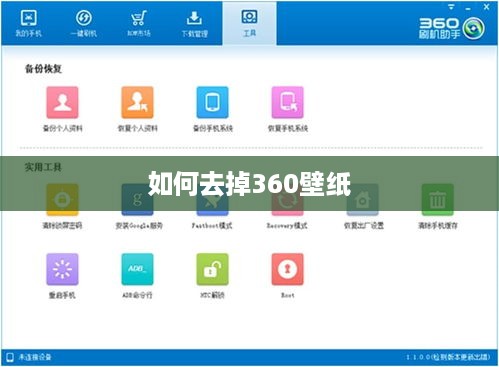Click the 安装Google服务 label
Screen dimensions: 499x367
pyautogui.click(x=139, y=226)
